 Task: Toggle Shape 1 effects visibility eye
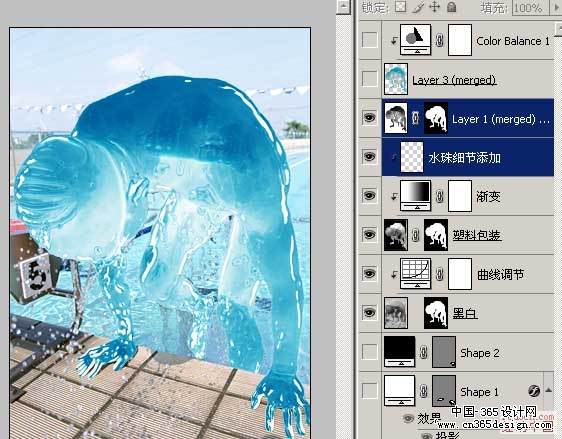coord(408,418)
